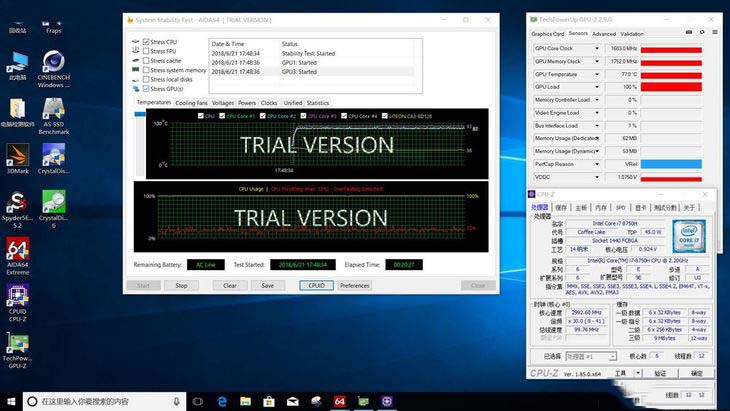Viewport: 730px width, 411px height.
Task: Expand Memory Controller Load sensor dropdown
Action: click(597, 100)
